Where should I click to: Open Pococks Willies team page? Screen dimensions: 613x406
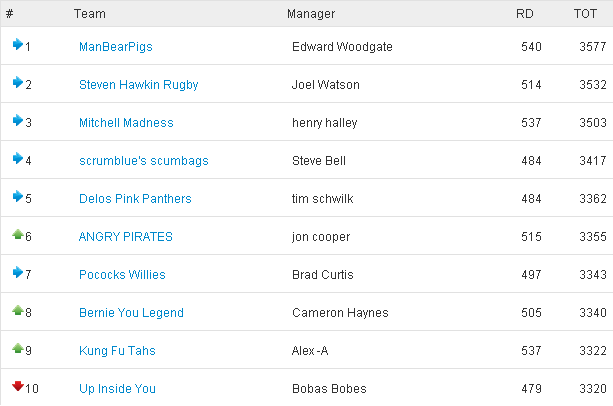[122, 274]
